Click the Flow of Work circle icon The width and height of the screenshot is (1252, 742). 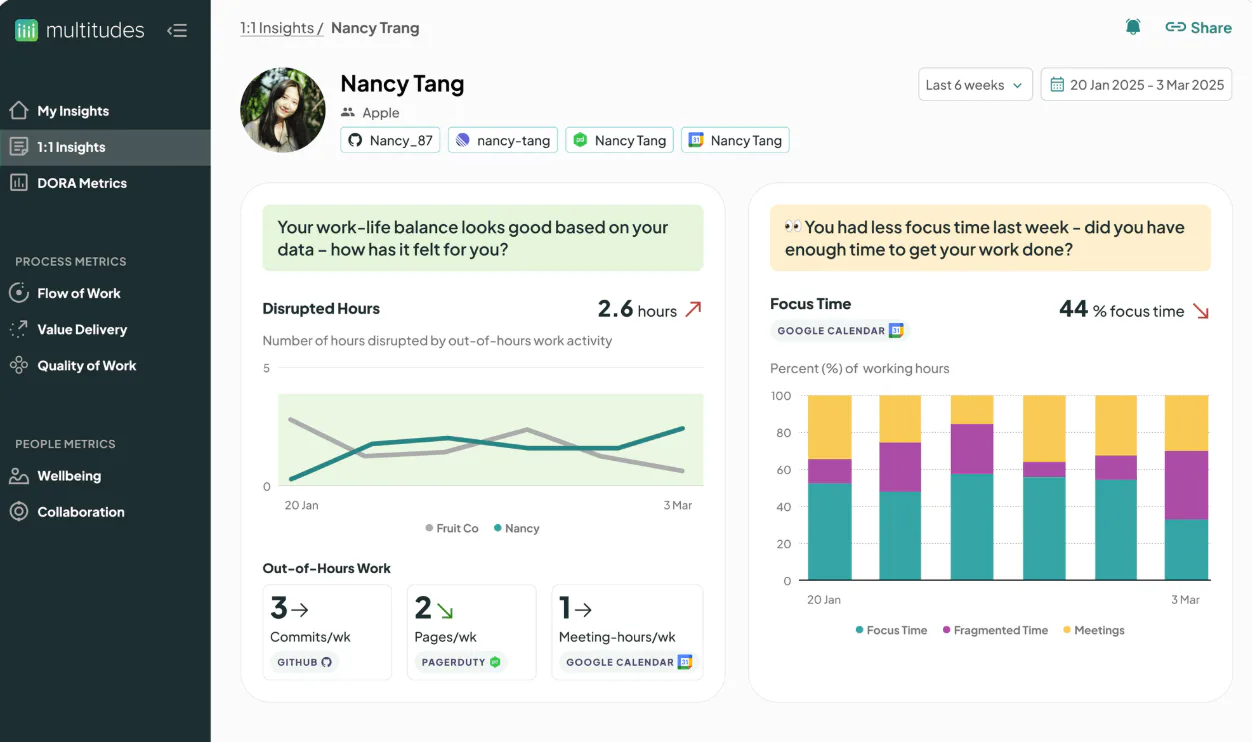(x=18, y=293)
